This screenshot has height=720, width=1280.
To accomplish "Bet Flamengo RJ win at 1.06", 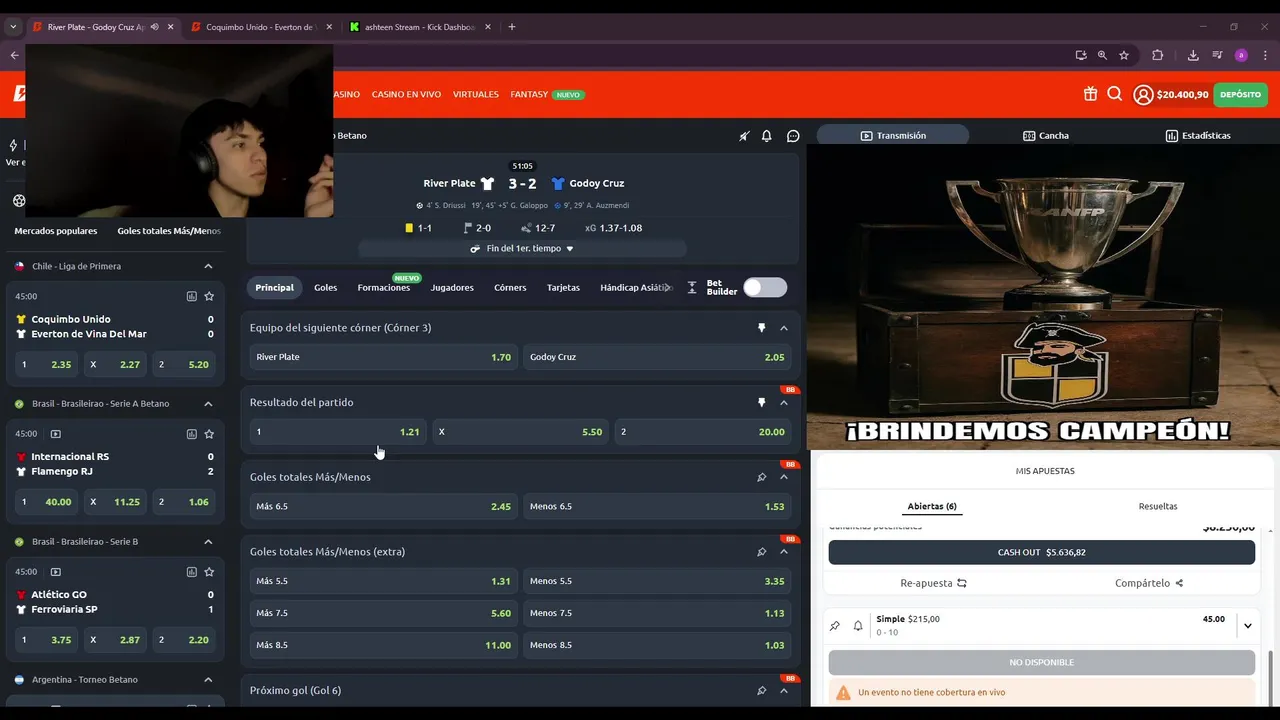I will [x=183, y=502].
